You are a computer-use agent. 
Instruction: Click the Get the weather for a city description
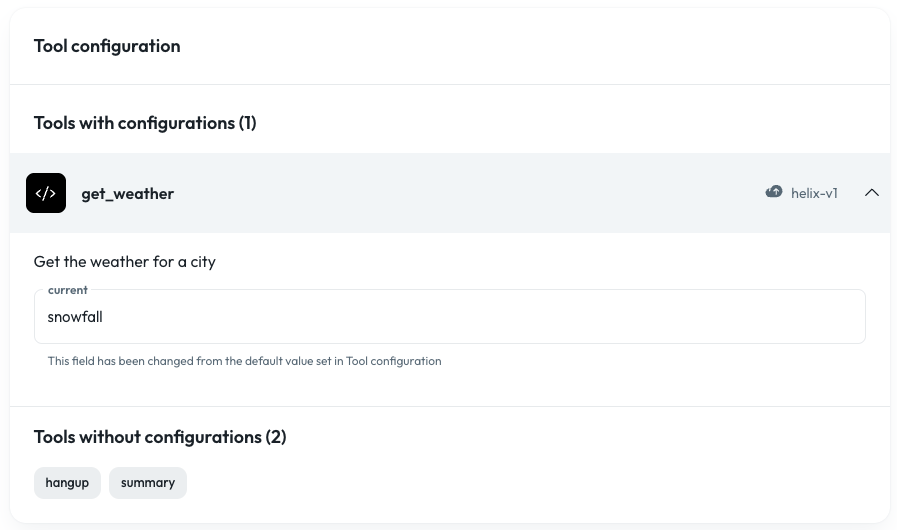pos(125,262)
